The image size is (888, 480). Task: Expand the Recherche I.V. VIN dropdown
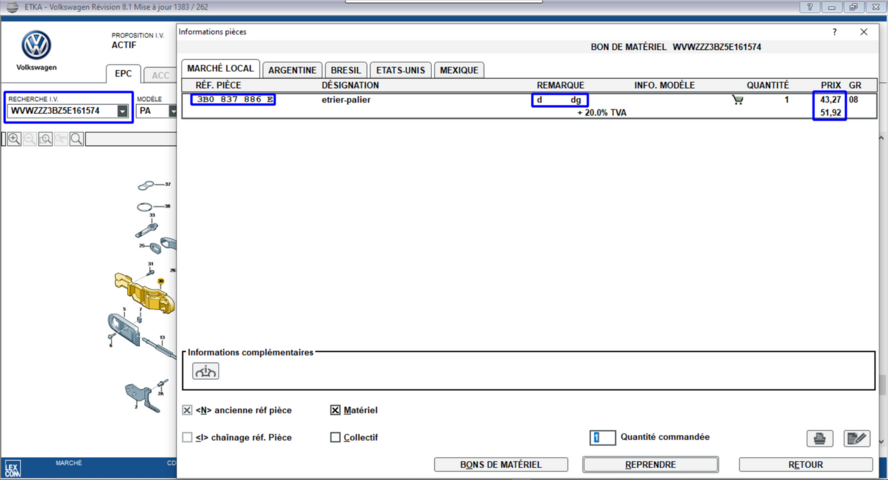pyautogui.click(x=122, y=111)
